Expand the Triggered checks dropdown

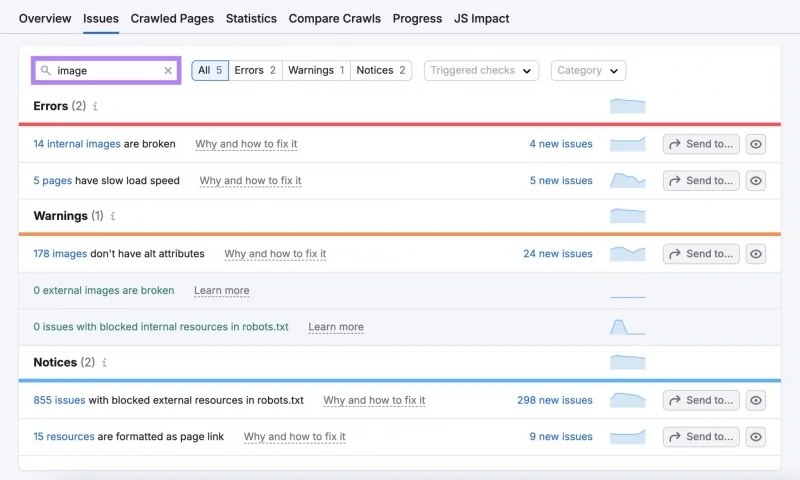(481, 70)
